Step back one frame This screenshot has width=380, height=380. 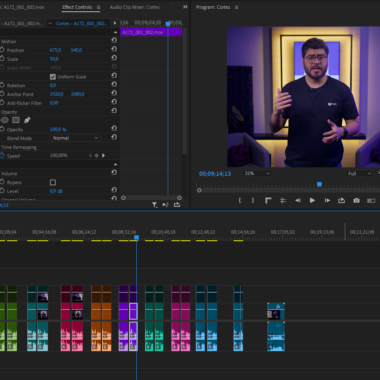point(298,200)
